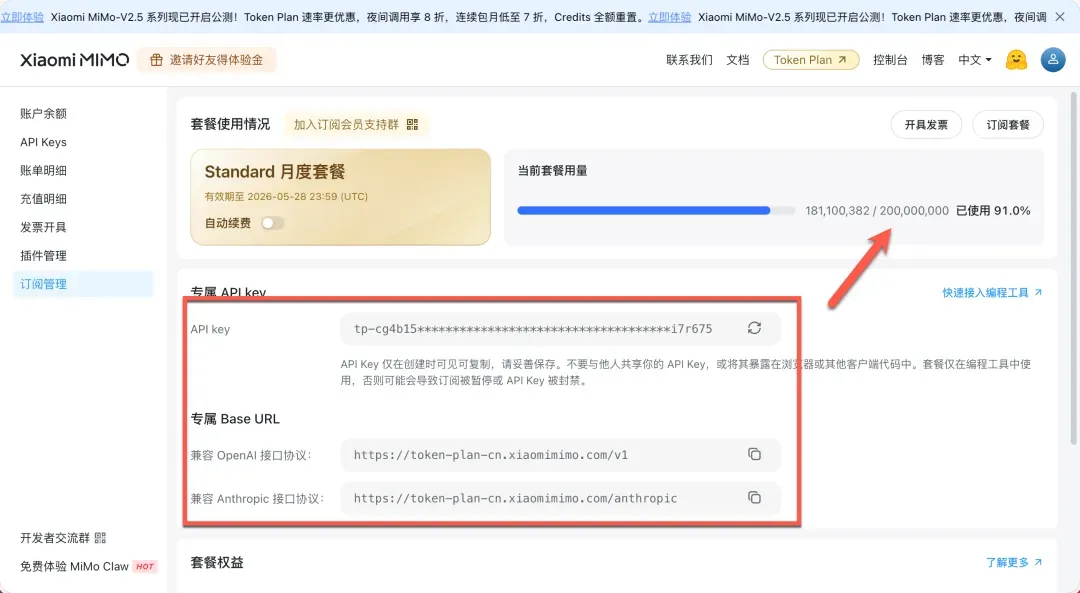
Task: Select 订阅管理 in the sidebar
Action: (x=83, y=284)
